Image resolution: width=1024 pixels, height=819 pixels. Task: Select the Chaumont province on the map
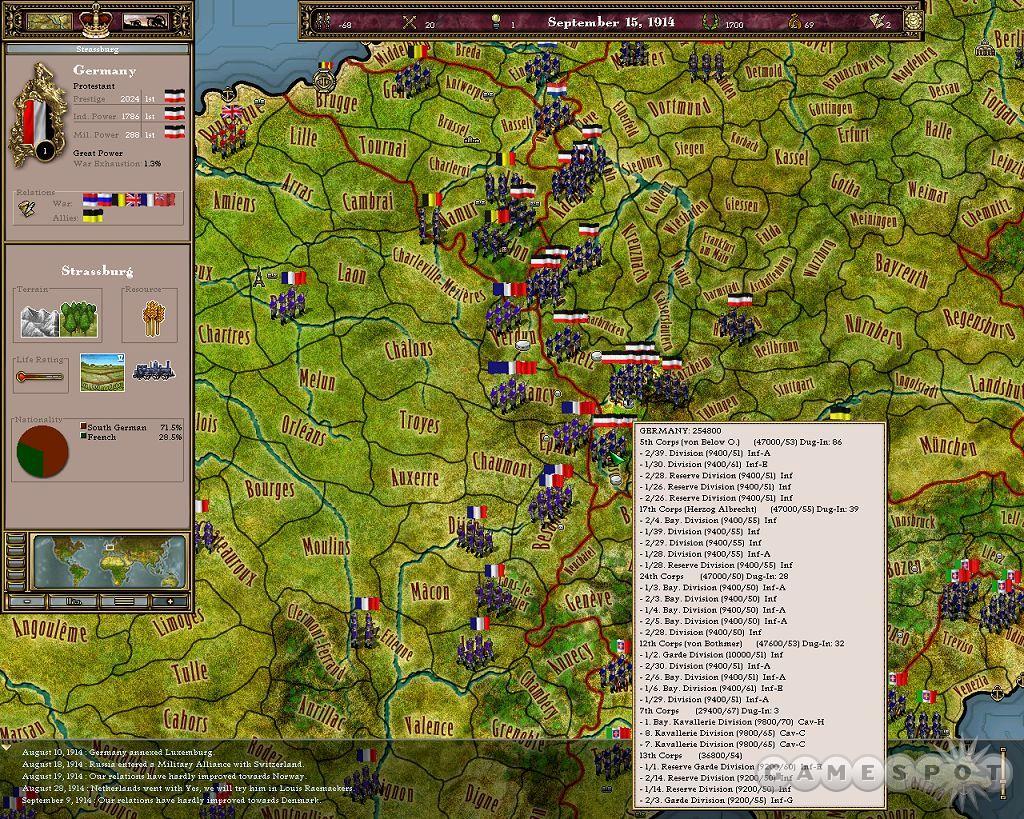[502, 463]
